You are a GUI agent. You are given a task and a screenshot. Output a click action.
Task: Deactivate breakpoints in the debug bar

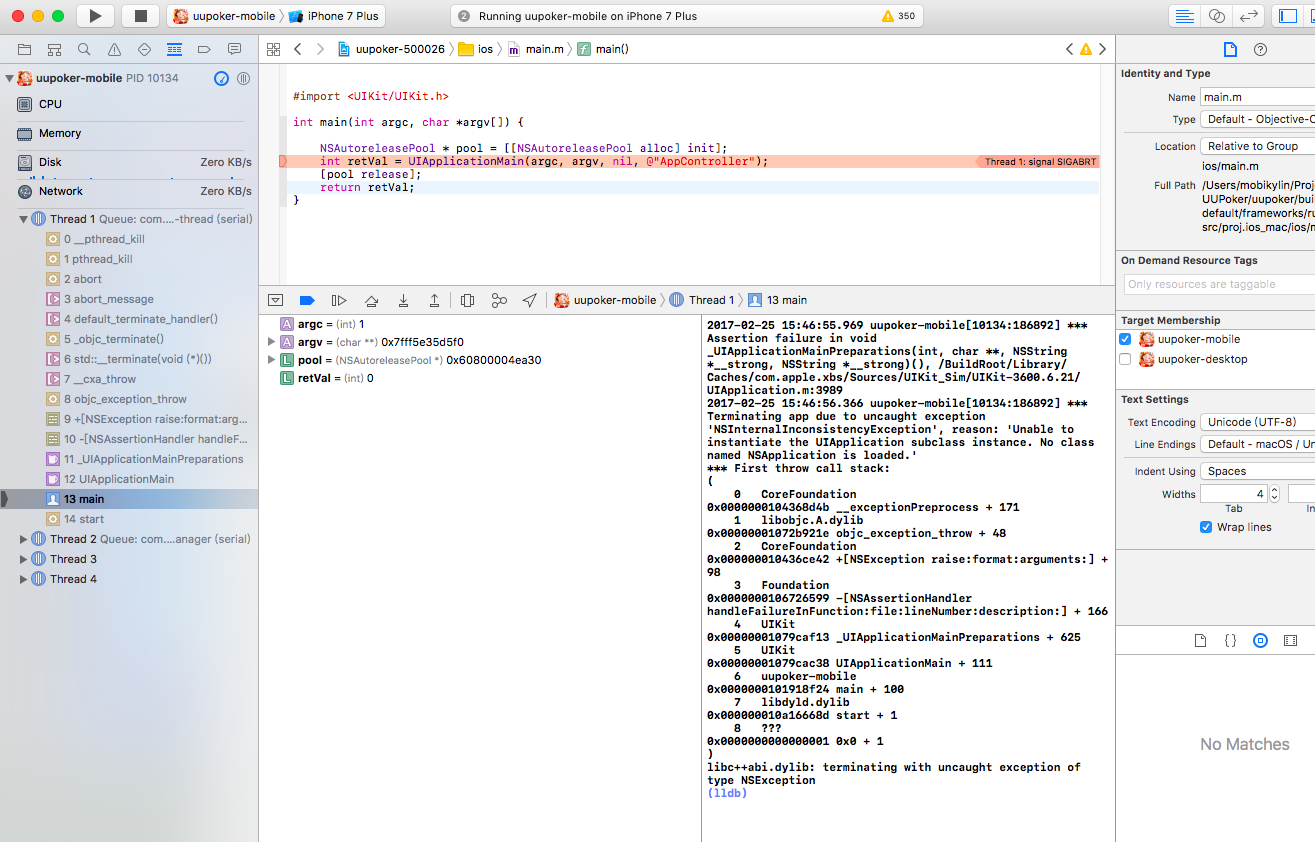(307, 300)
